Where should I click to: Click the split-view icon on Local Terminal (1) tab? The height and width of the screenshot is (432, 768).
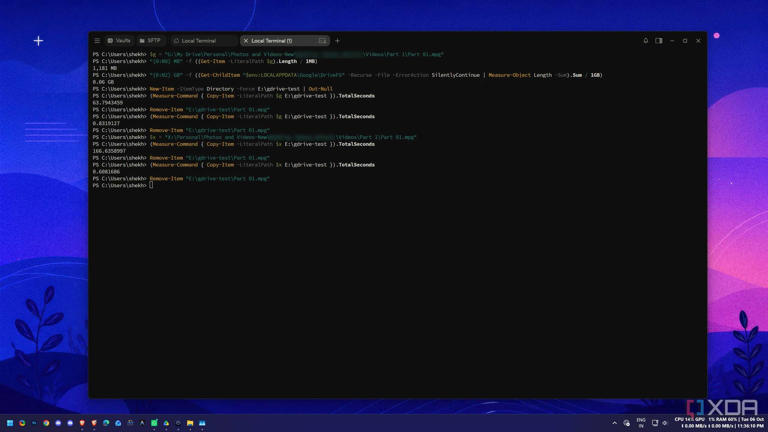tap(322, 41)
